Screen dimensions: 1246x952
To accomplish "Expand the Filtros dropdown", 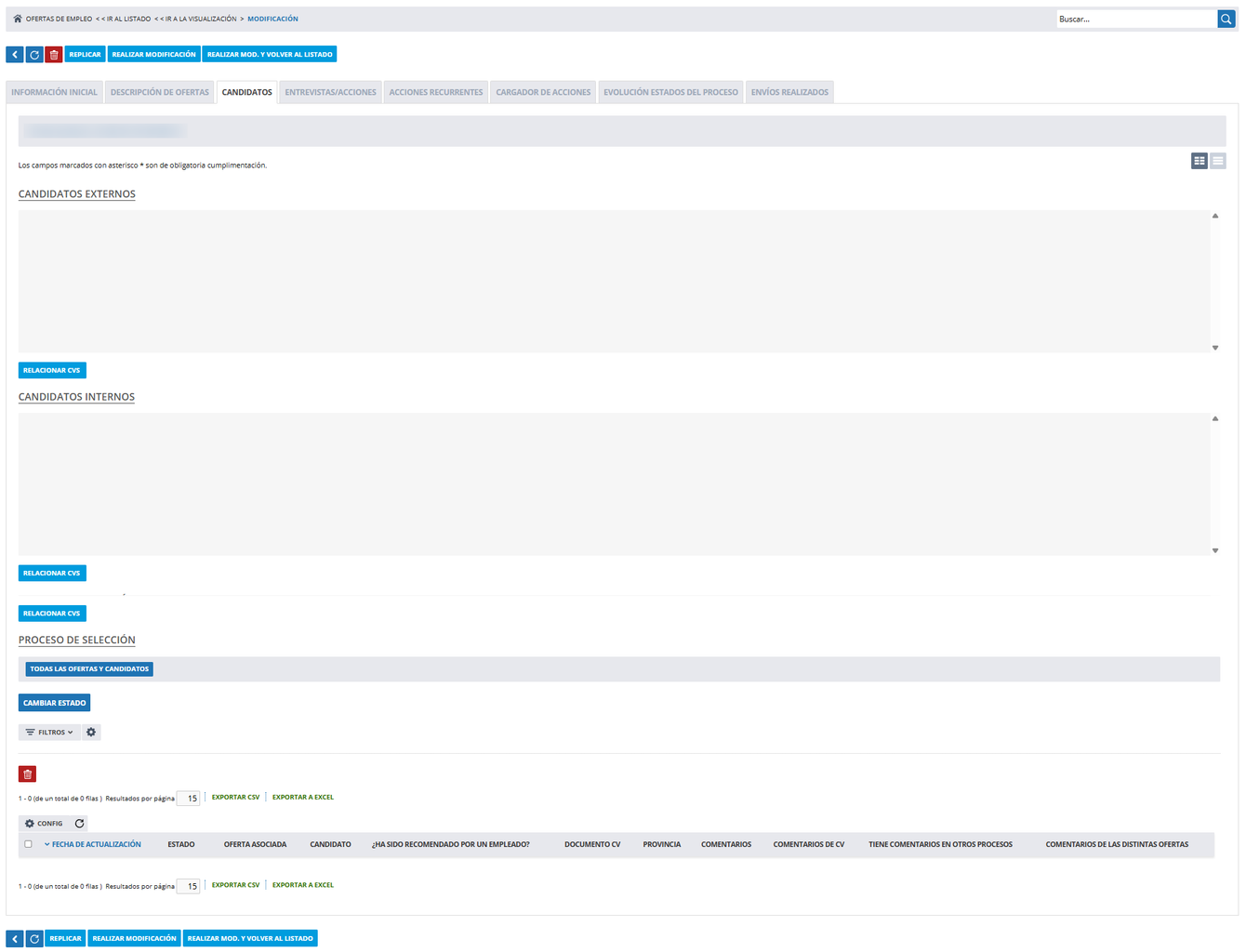I will point(49,733).
